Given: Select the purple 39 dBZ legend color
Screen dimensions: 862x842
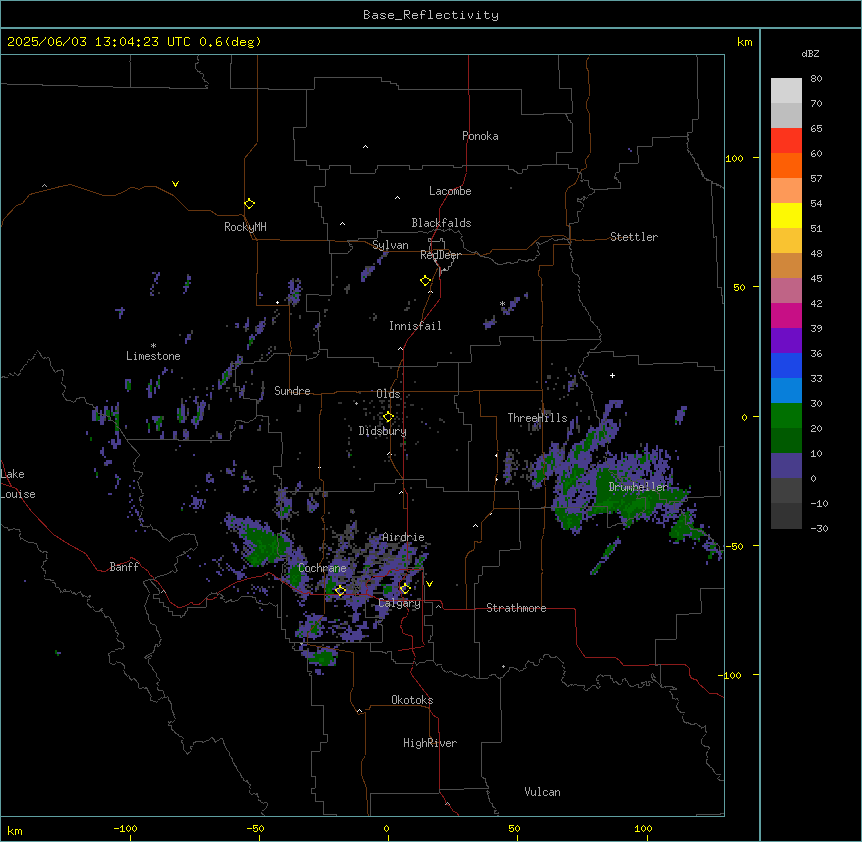Looking at the screenshot, I should coord(786,340).
